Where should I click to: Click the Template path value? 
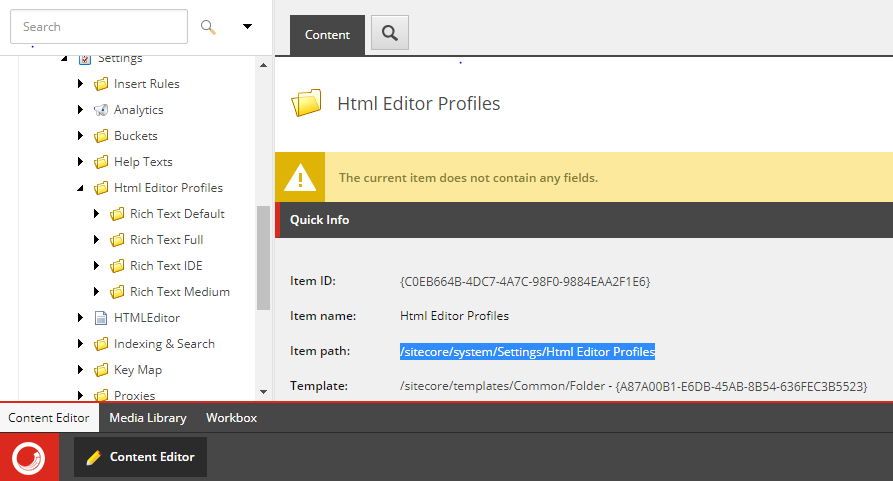coord(633,386)
